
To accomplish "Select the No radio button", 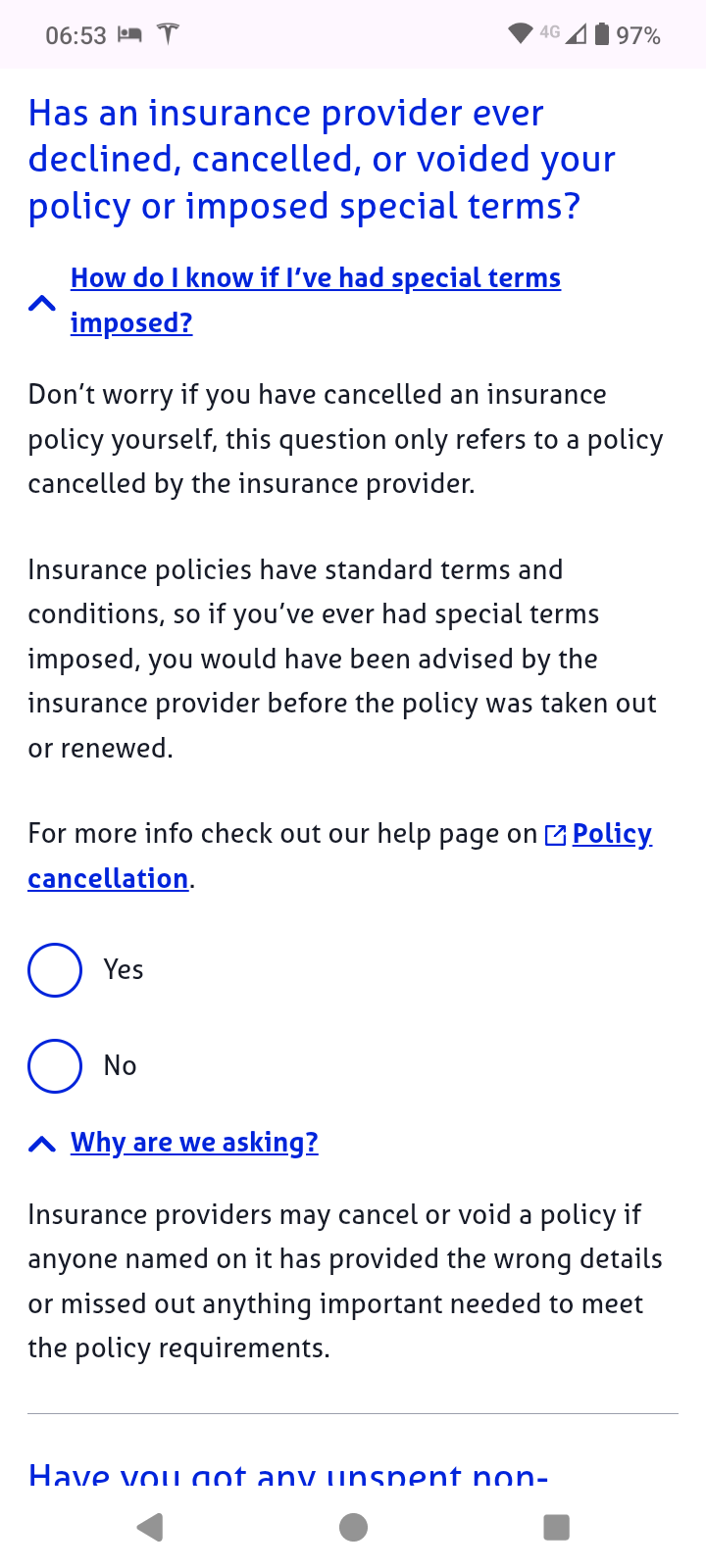I will [55, 1066].
